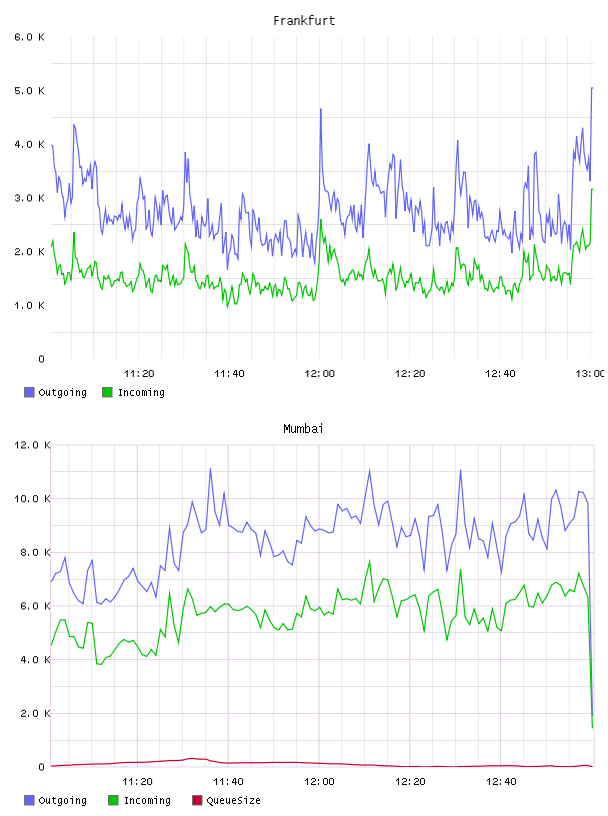Viewport: 608px width, 816px height.
Task: Click the 12:20 time label in Frankfurt chart
Action: click(x=410, y=374)
